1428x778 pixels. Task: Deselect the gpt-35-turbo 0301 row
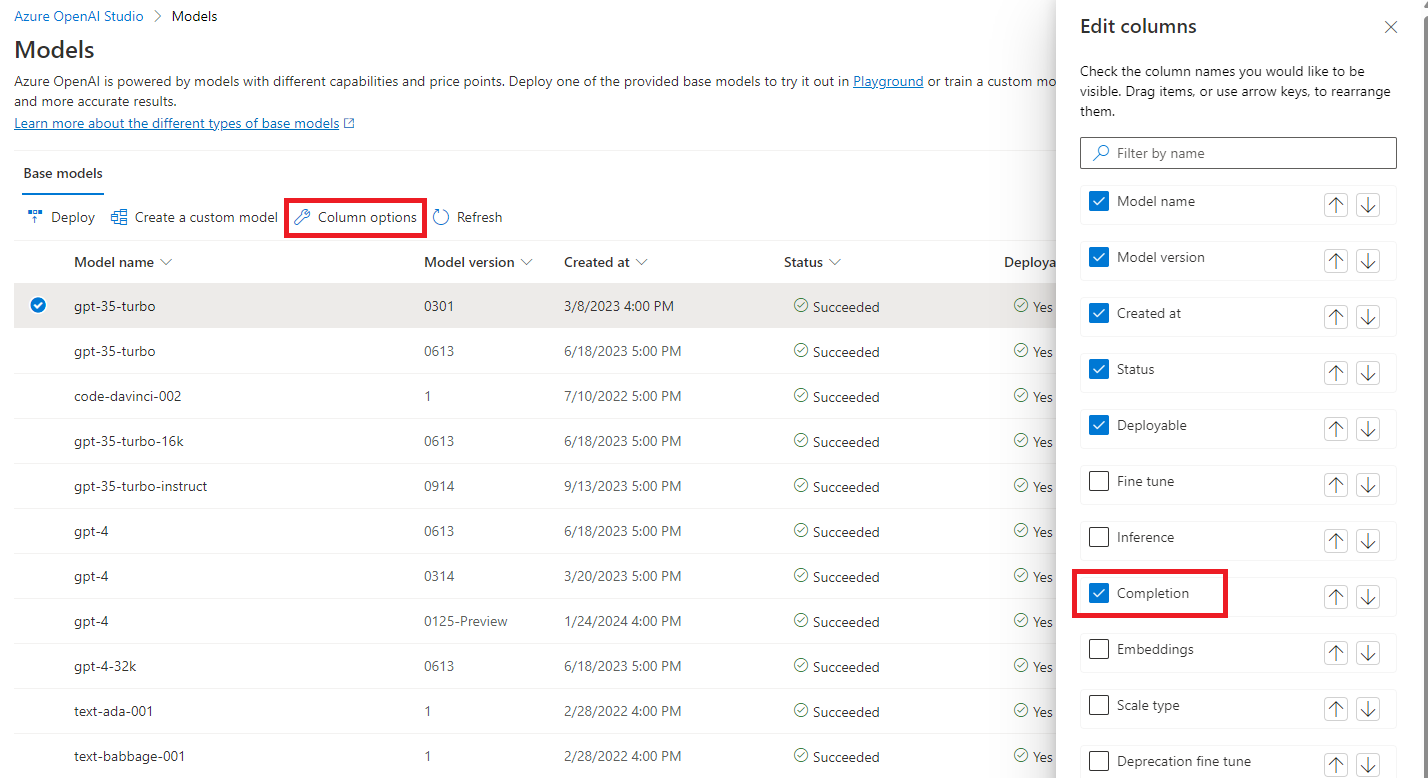38,306
